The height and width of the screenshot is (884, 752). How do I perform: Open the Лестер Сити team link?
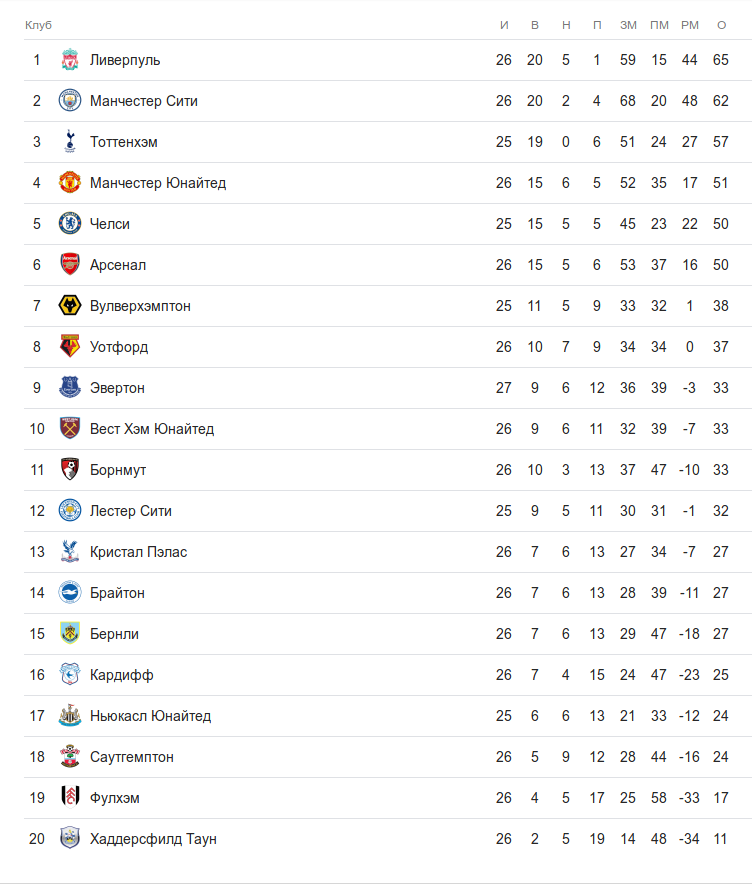click(x=130, y=511)
